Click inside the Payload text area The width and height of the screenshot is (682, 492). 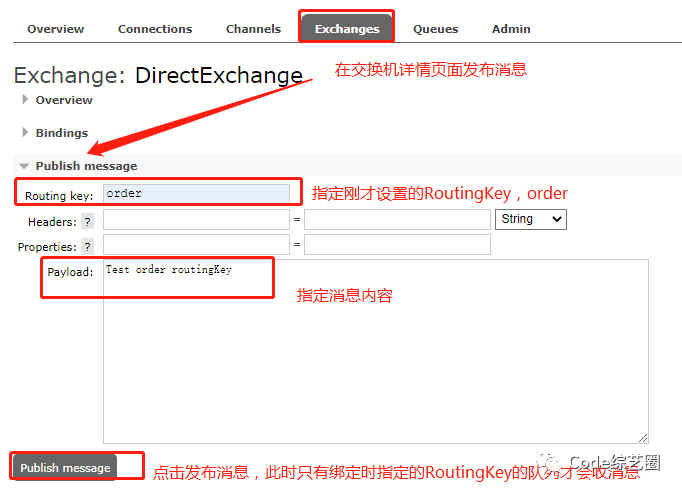click(x=376, y=351)
